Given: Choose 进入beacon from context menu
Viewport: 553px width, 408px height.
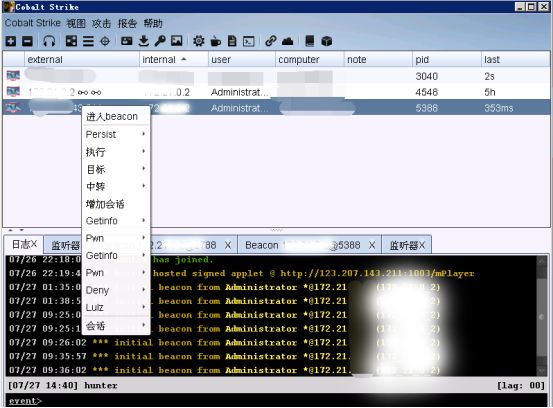Looking at the screenshot, I should click(x=116, y=116).
